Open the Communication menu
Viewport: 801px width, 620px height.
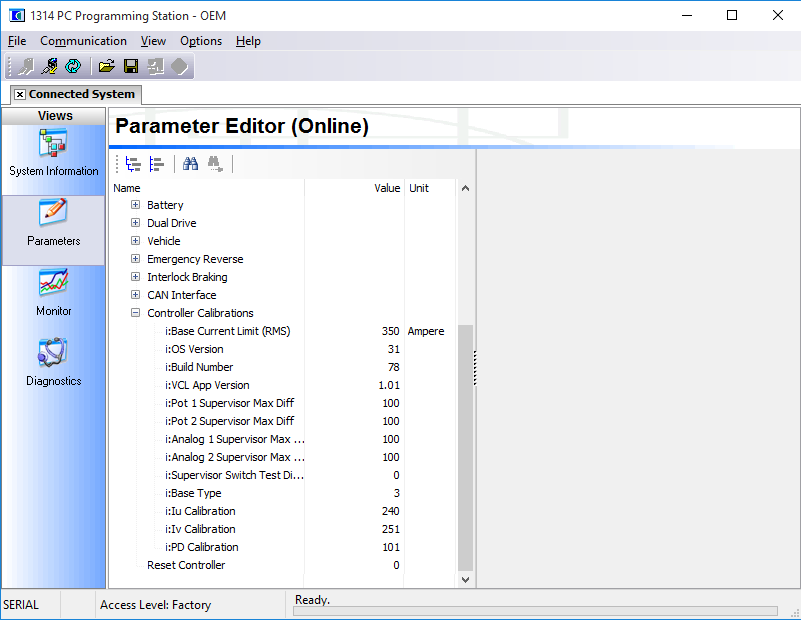point(83,41)
